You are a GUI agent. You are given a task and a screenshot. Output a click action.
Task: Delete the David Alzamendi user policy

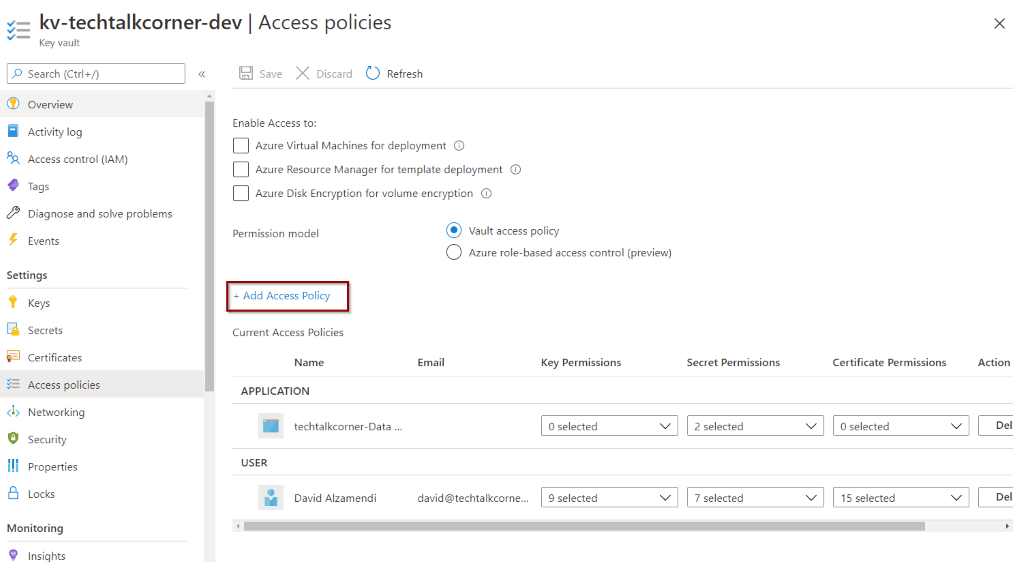pos(996,497)
